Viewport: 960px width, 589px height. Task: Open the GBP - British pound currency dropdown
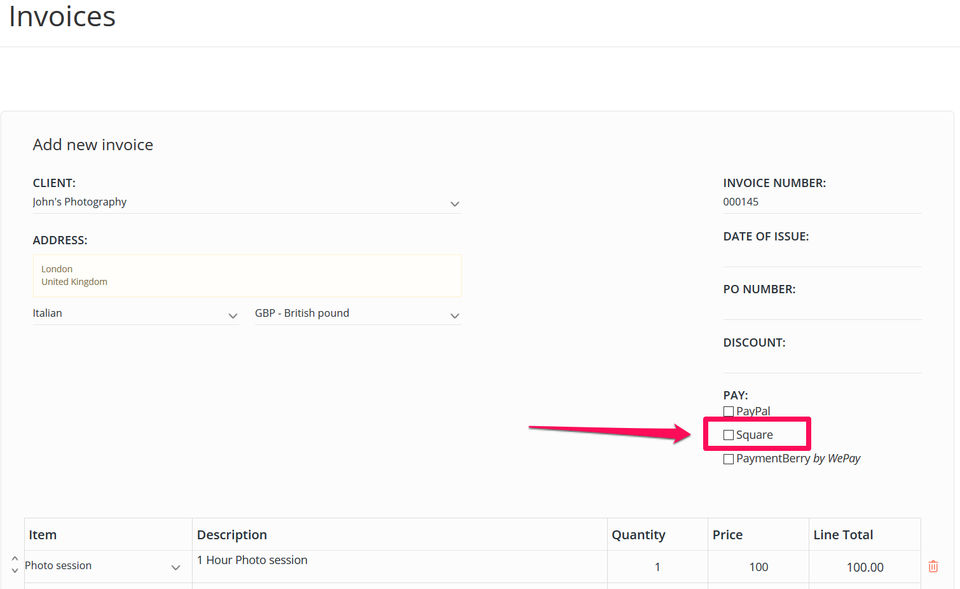point(357,314)
